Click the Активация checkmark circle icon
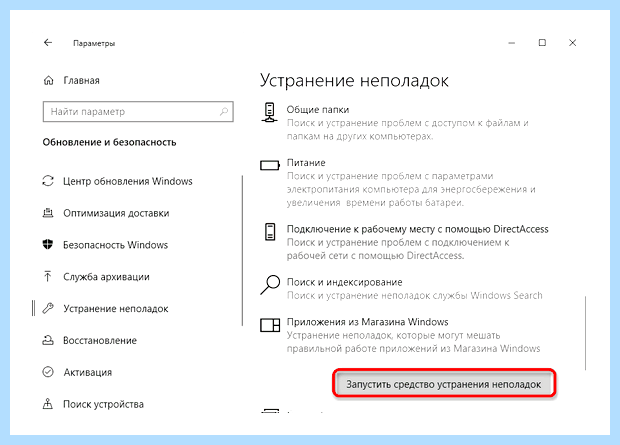Screen dimensions: 620x445 tap(48, 372)
